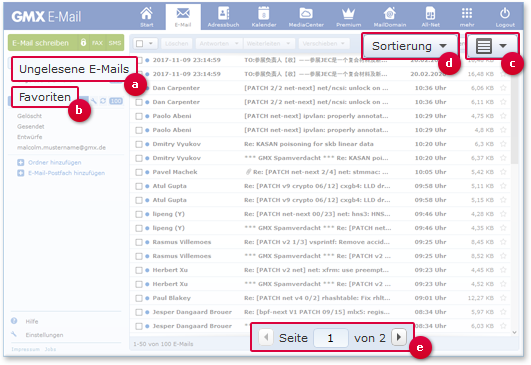Go to previous page arrow

(x=266, y=337)
